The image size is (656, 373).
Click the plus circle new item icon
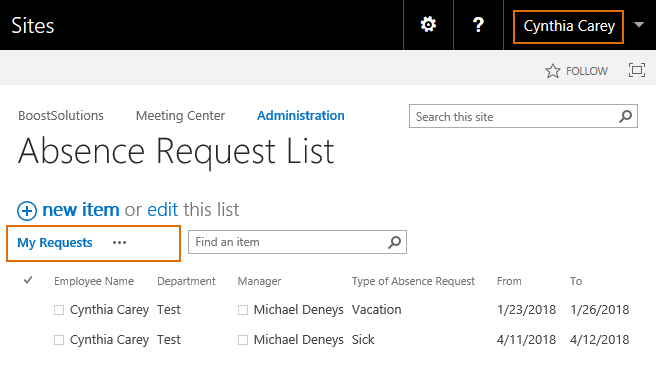coord(27,210)
